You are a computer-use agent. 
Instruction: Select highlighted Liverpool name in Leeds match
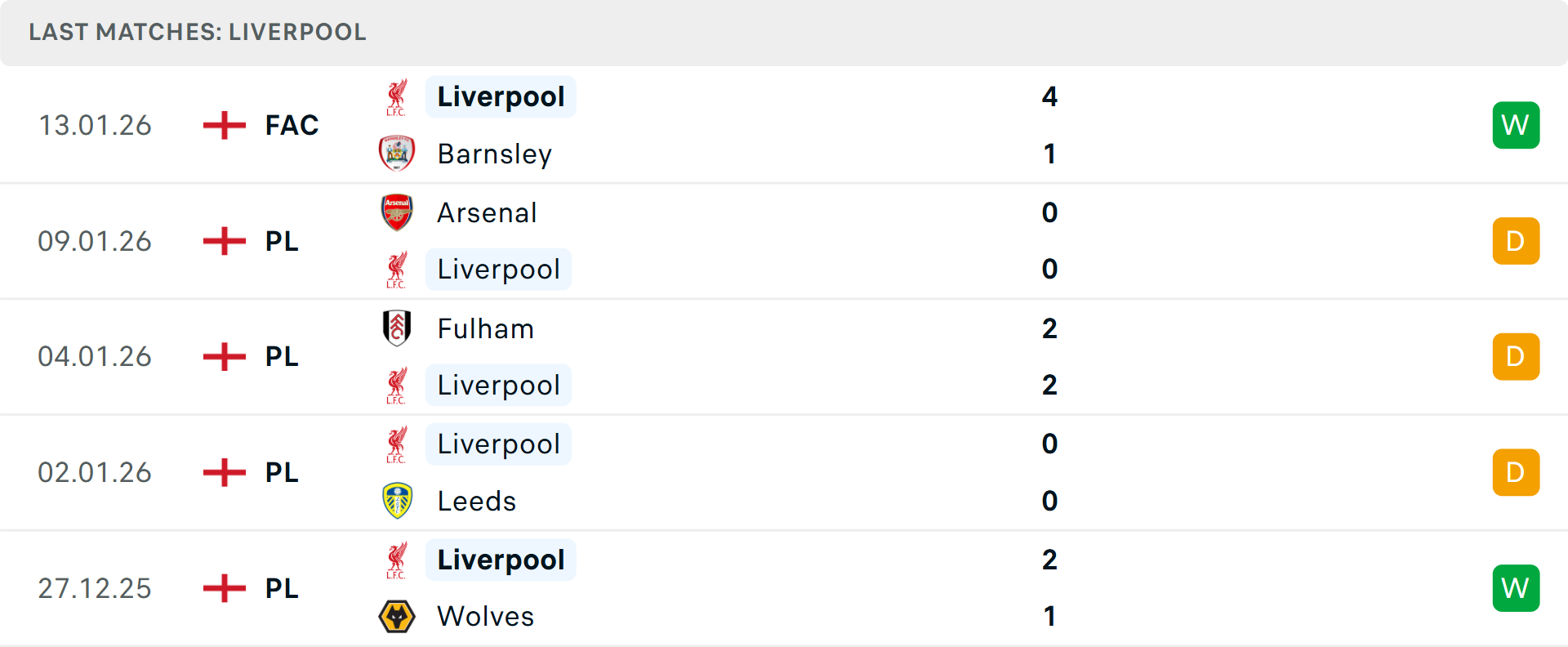tap(498, 444)
